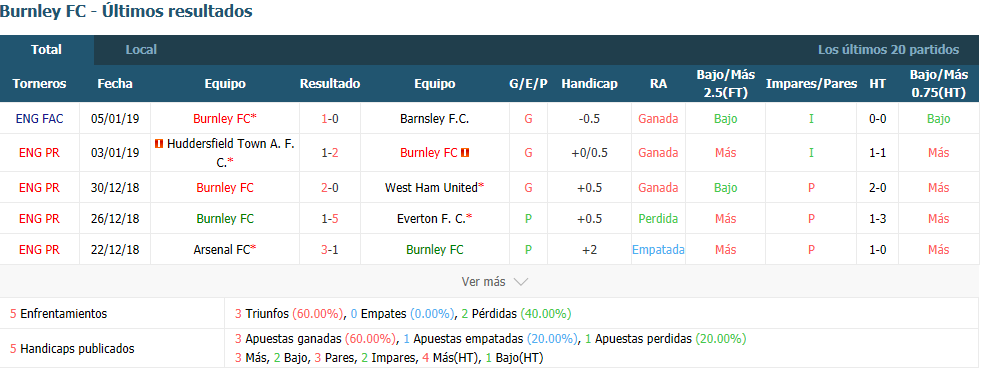This screenshot has height=368, width=981.
Task: Click the ENG FAC tournament link
Action: pos(40,118)
